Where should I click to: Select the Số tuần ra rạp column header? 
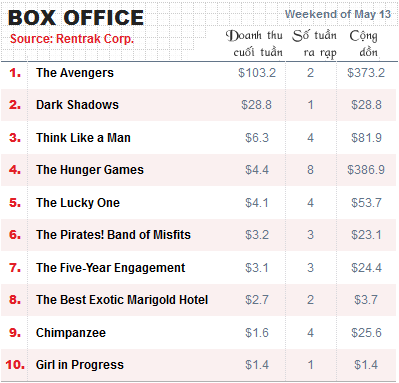314,44
